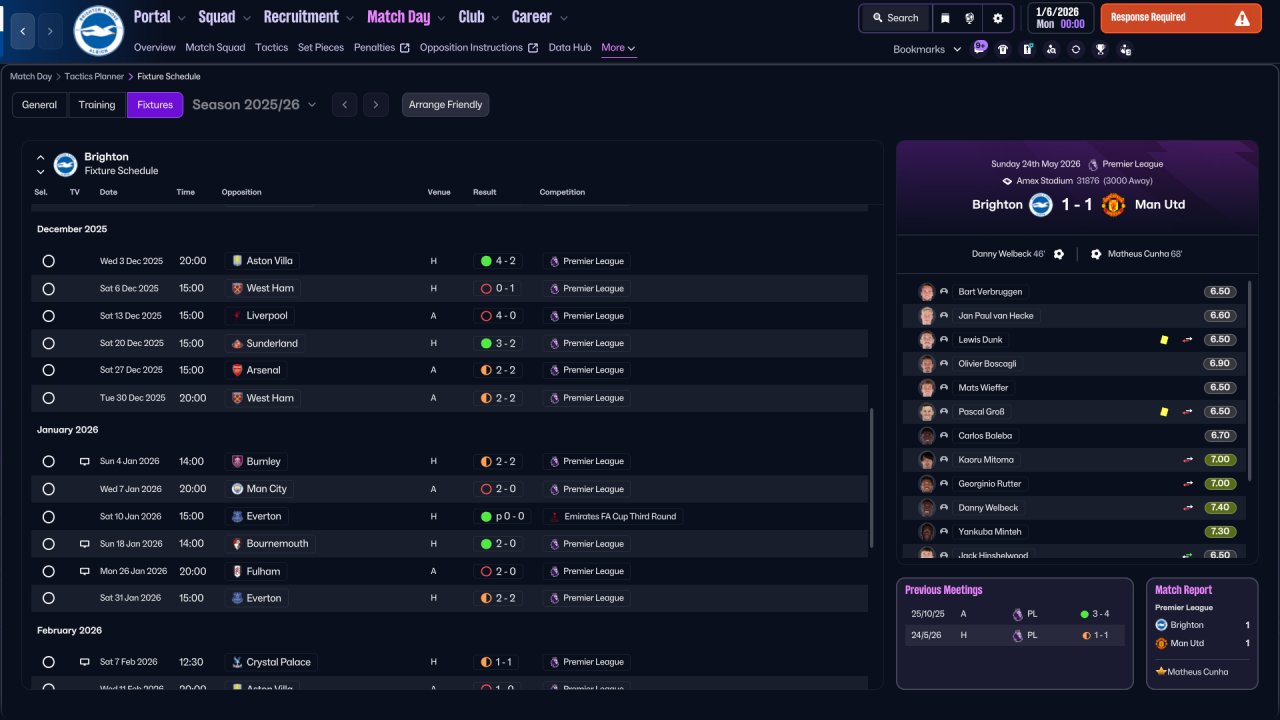
Task: Open the Season 2025/26 dropdown
Action: 254,105
